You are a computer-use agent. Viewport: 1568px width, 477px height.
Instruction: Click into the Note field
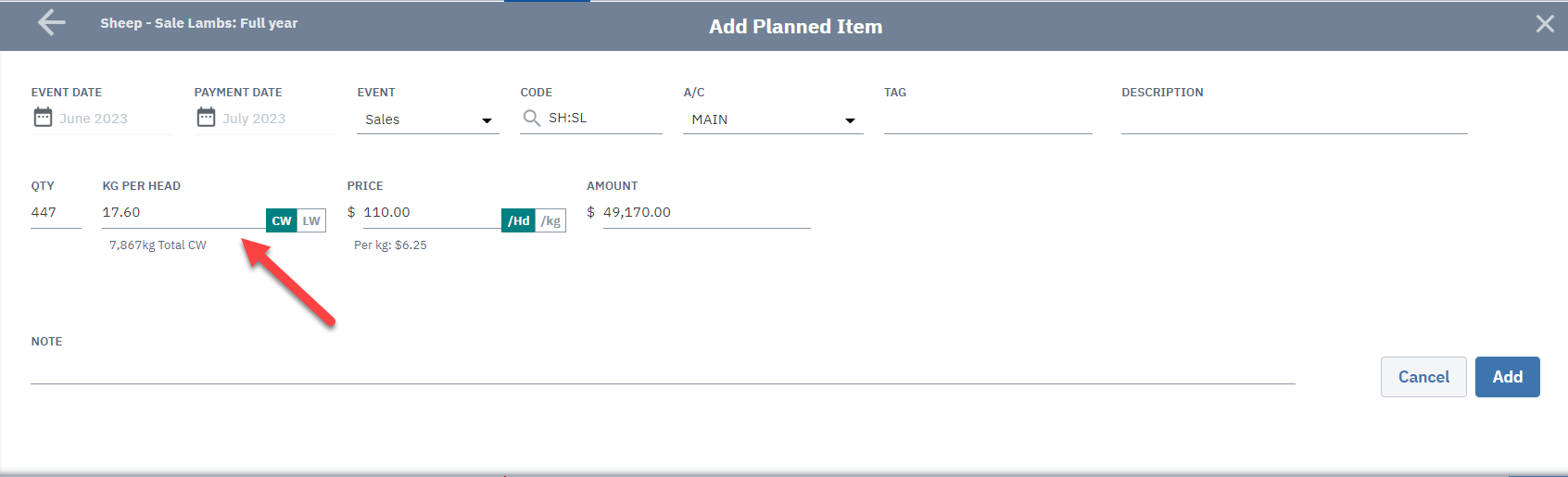coord(663,370)
